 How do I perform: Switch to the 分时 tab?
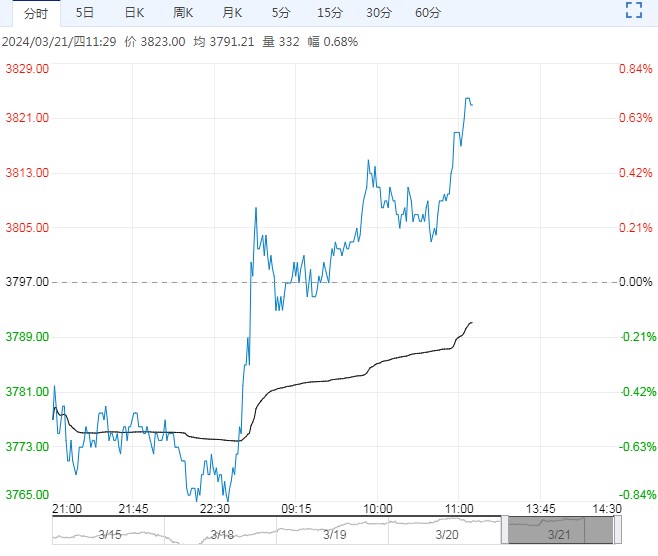point(36,13)
